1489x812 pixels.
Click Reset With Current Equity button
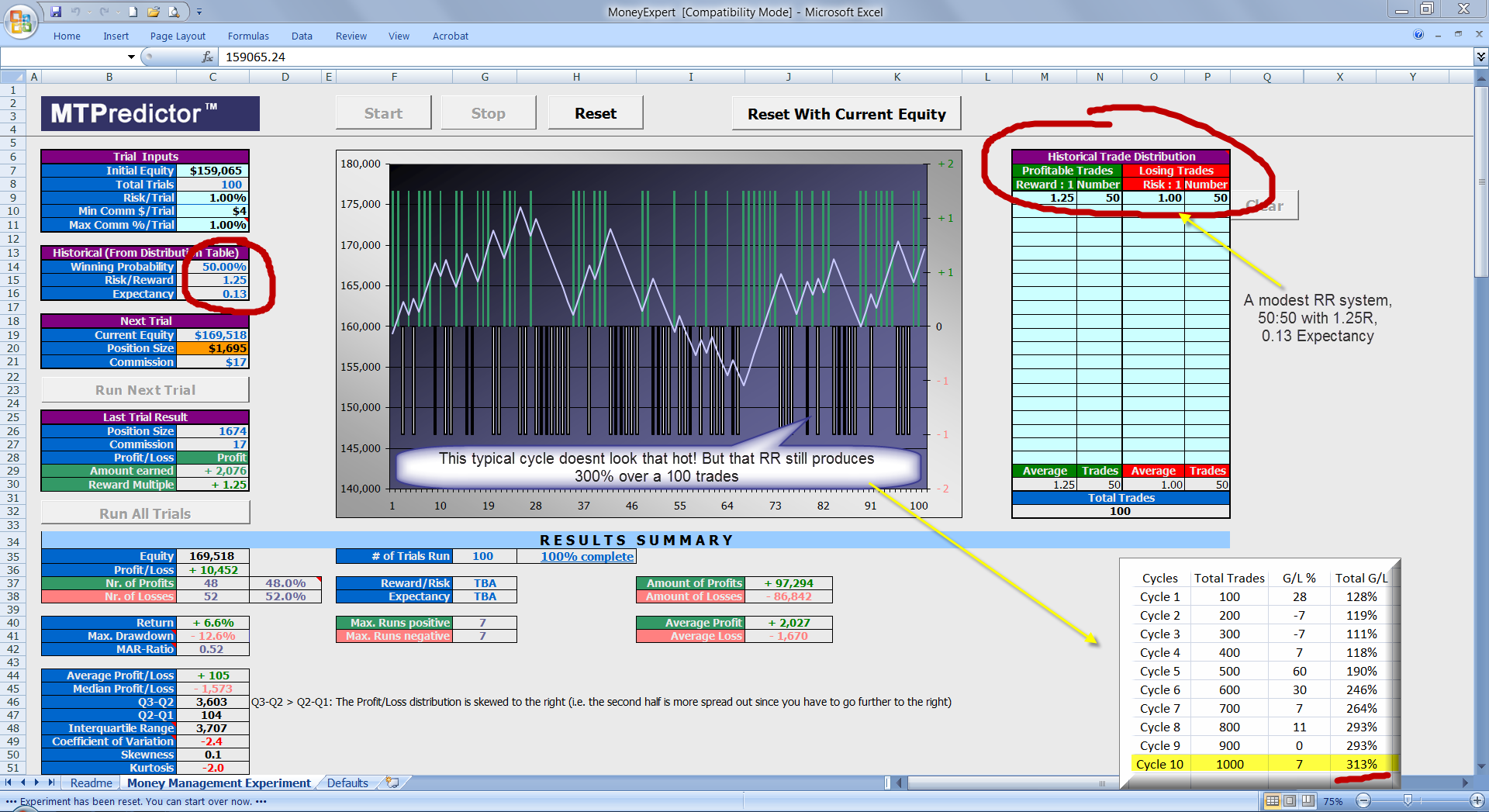click(x=846, y=114)
